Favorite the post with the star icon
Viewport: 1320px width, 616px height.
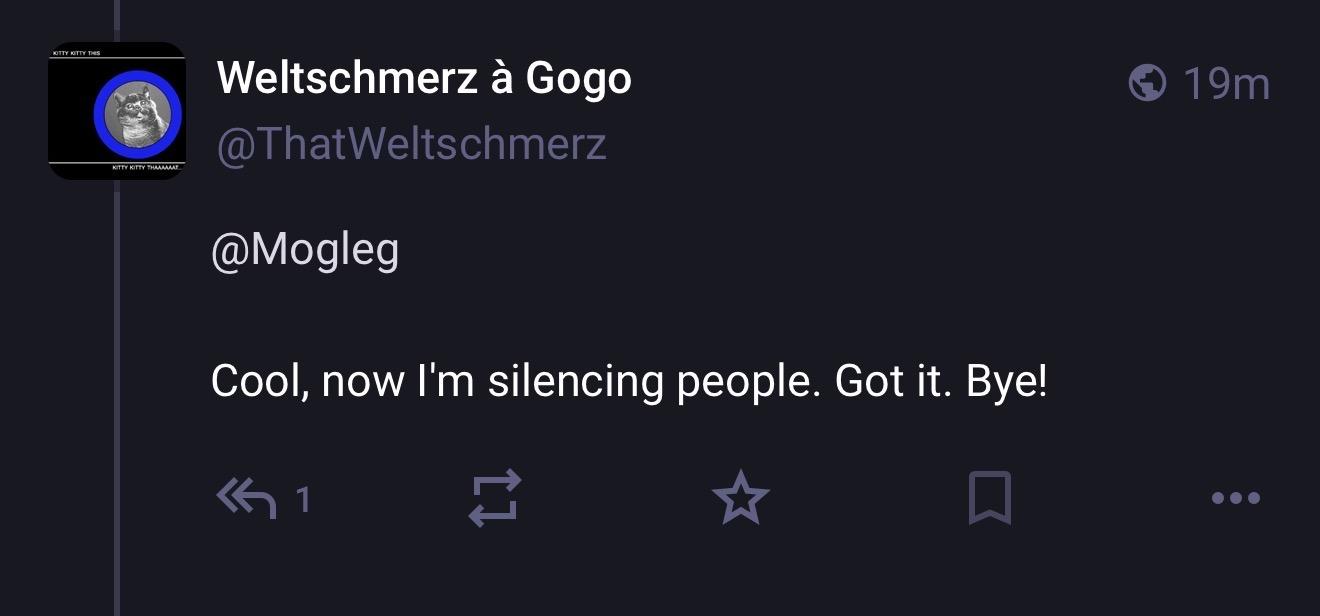(x=740, y=498)
